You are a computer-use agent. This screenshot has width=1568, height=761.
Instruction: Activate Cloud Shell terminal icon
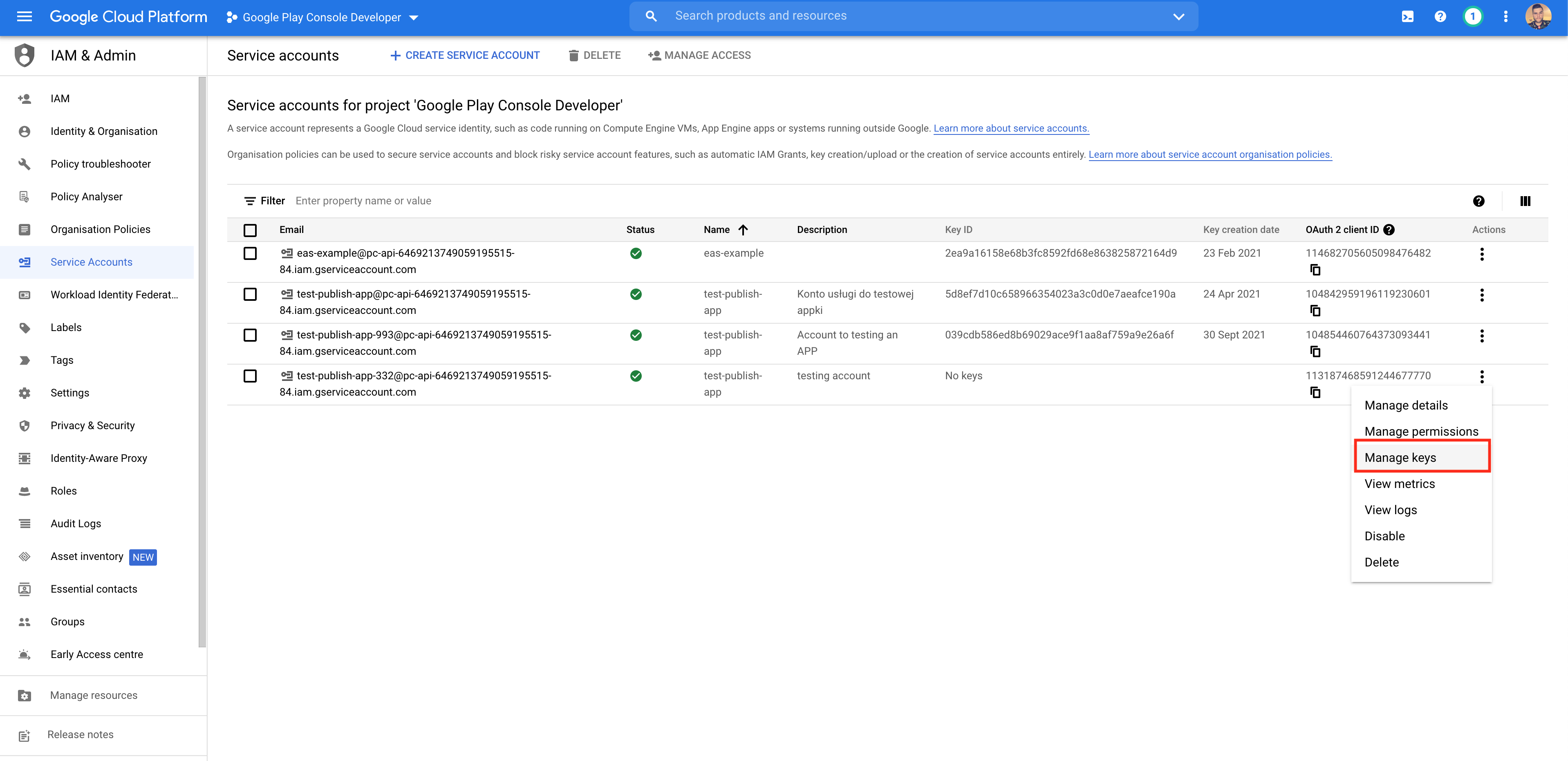(1407, 16)
